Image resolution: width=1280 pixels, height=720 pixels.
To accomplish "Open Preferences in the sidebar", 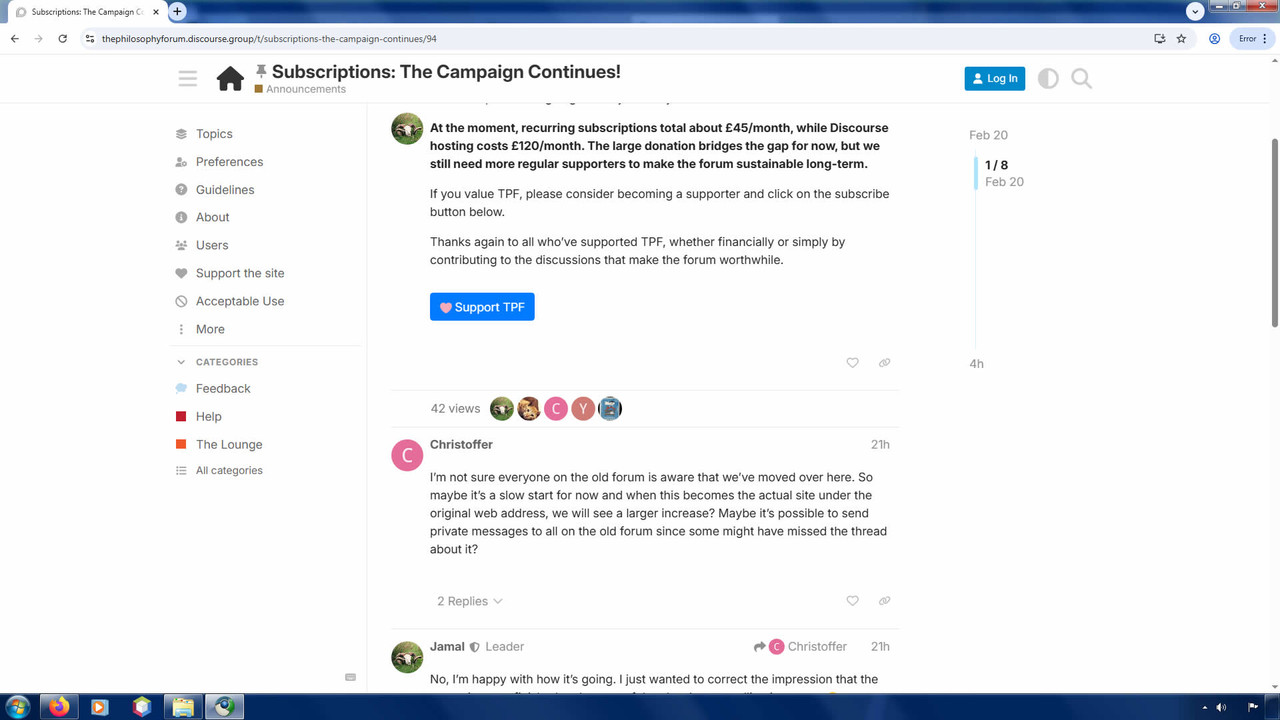I will pyautogui.click(x=229, y=161).
